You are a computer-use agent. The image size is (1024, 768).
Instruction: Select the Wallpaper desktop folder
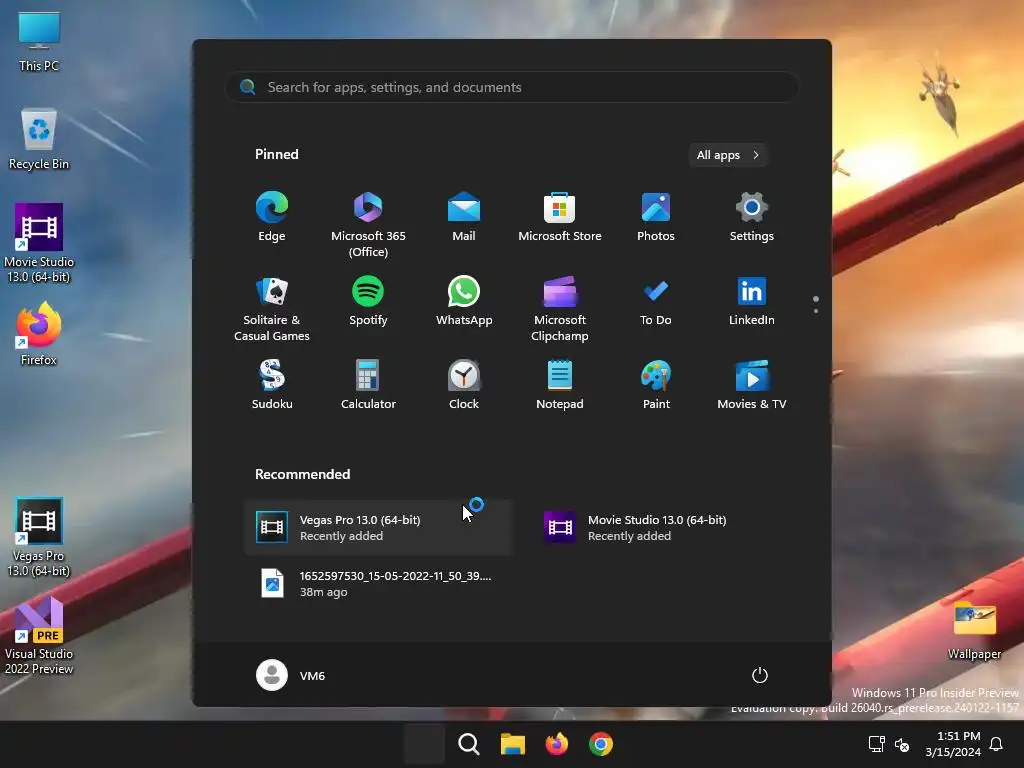974,630
